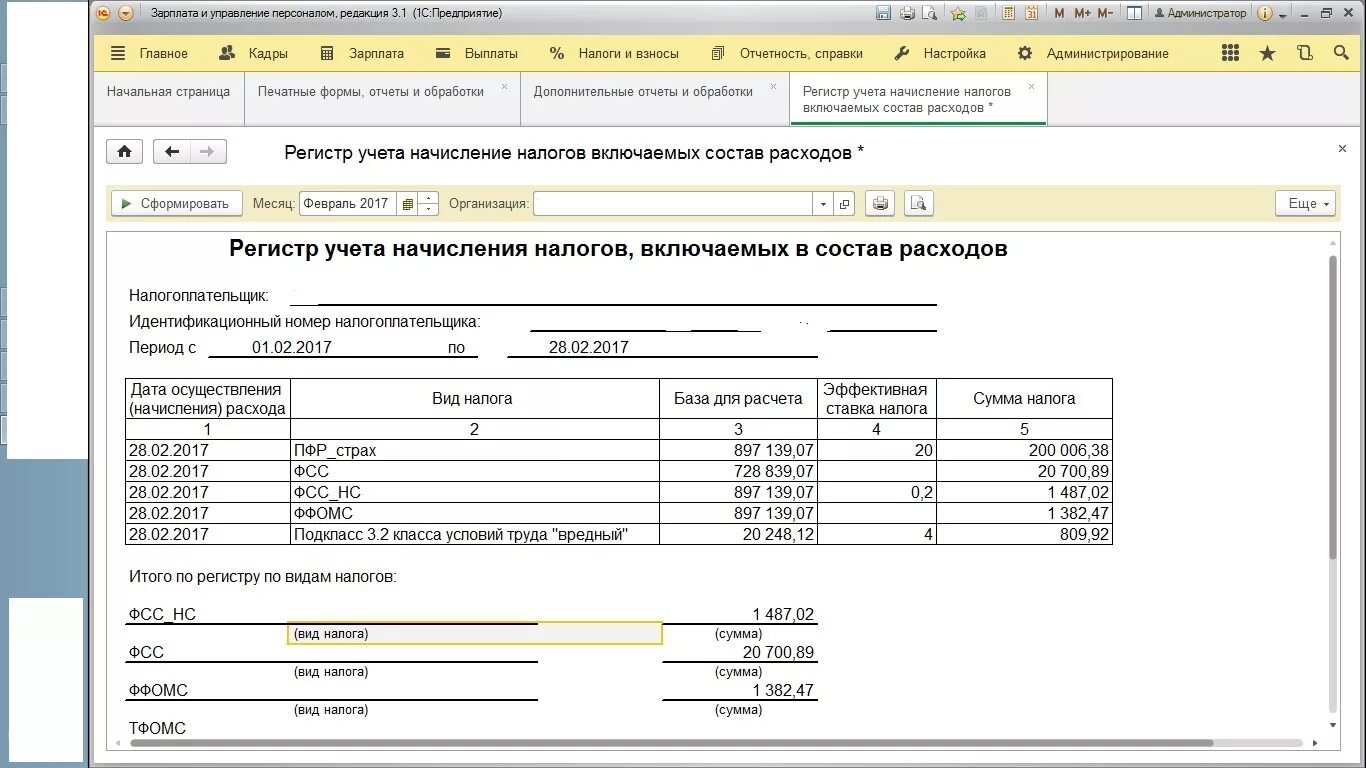Open the calendar tool
This screenshot has height=768, width=1366.
click(1031, 13)
